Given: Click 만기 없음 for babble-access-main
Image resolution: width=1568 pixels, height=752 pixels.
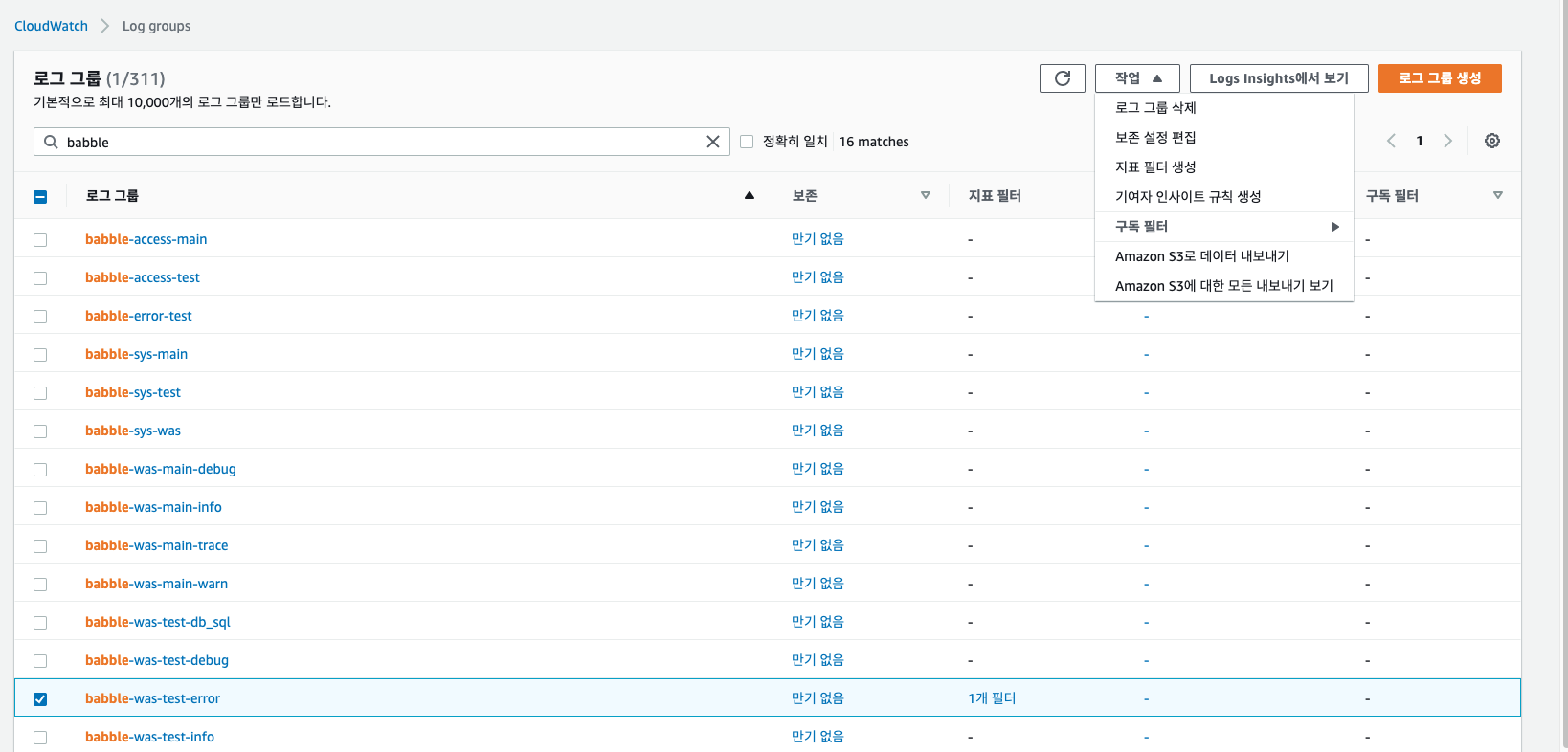Looking at the screenshot, I should point(818,239).
